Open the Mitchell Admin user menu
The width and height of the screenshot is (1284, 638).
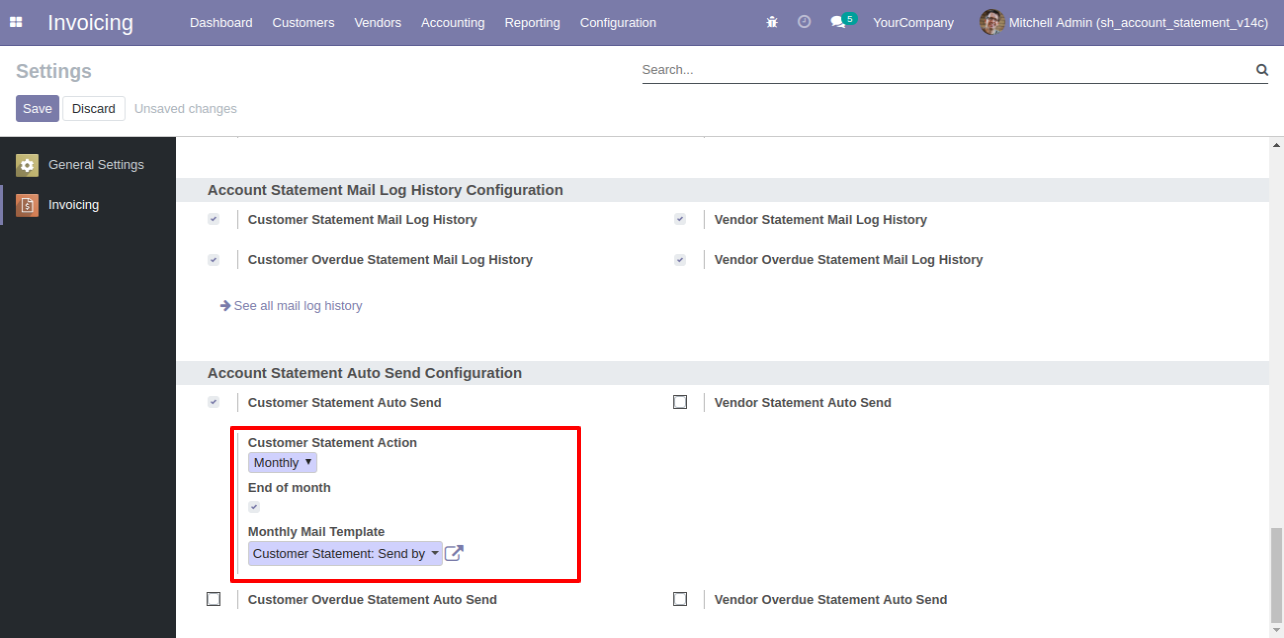coord(1124,22)
